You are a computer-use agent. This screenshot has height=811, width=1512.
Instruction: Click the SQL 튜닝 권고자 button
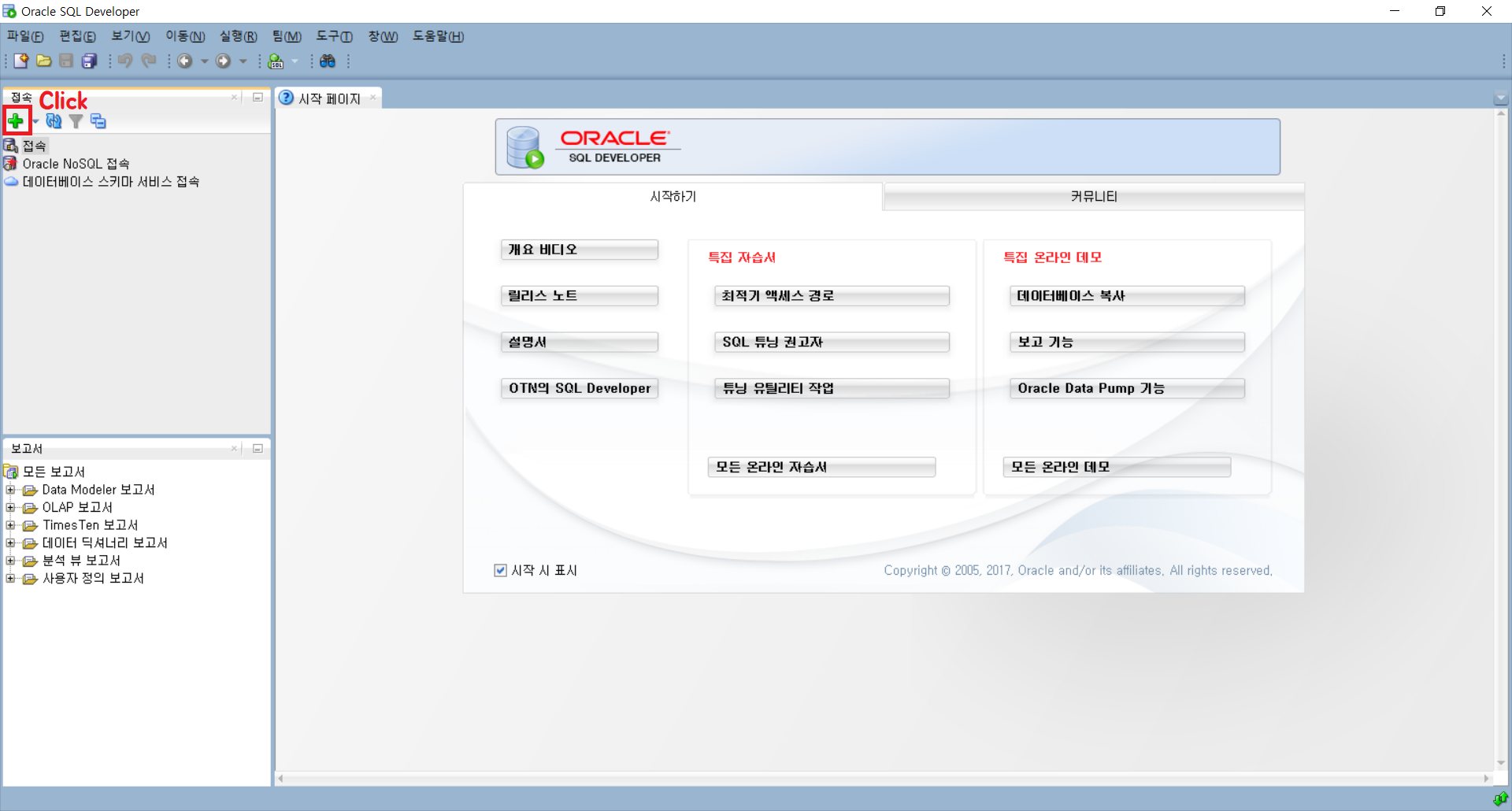832,342
